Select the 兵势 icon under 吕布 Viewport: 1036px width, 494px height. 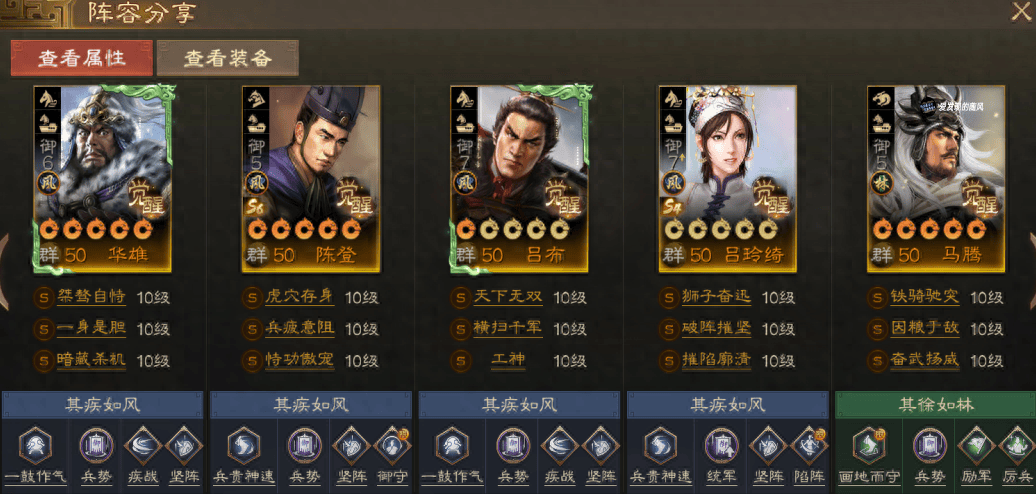click(513, 445)
